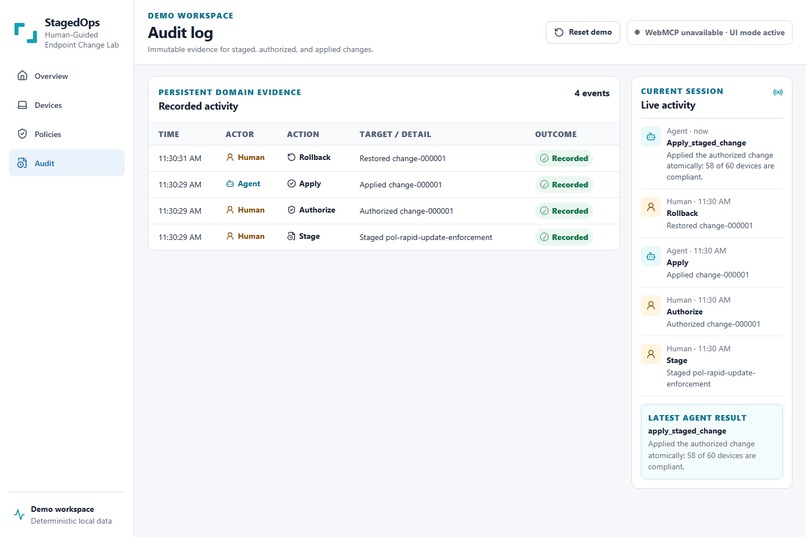The height and width of the screenshot is (537, 806).
Task: Click the Rollback icon in the first table row
Action: point(291,157)
